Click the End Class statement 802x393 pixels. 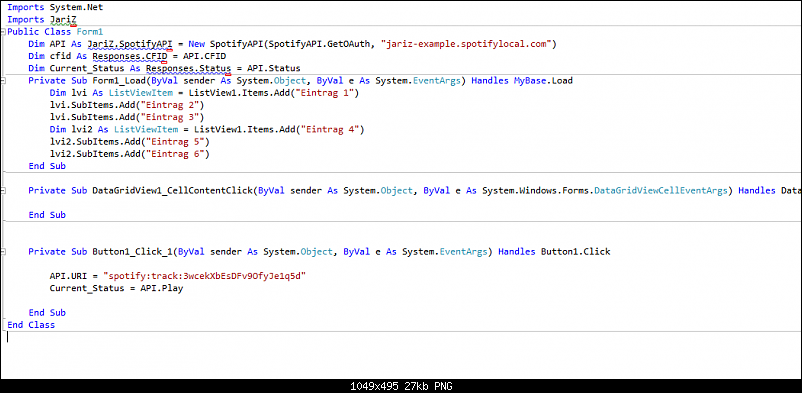point(31,325)
